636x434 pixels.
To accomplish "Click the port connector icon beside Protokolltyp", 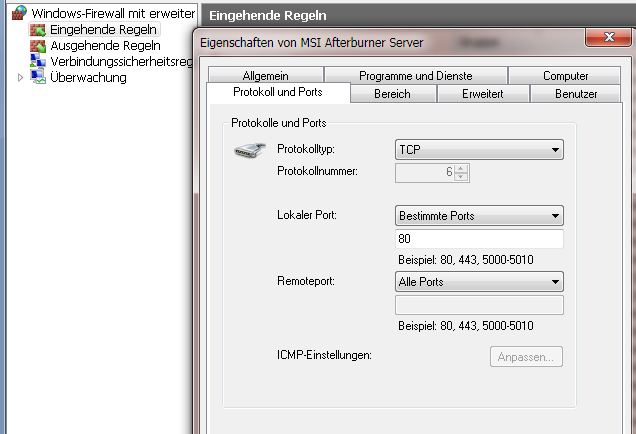I will [250, 150].
